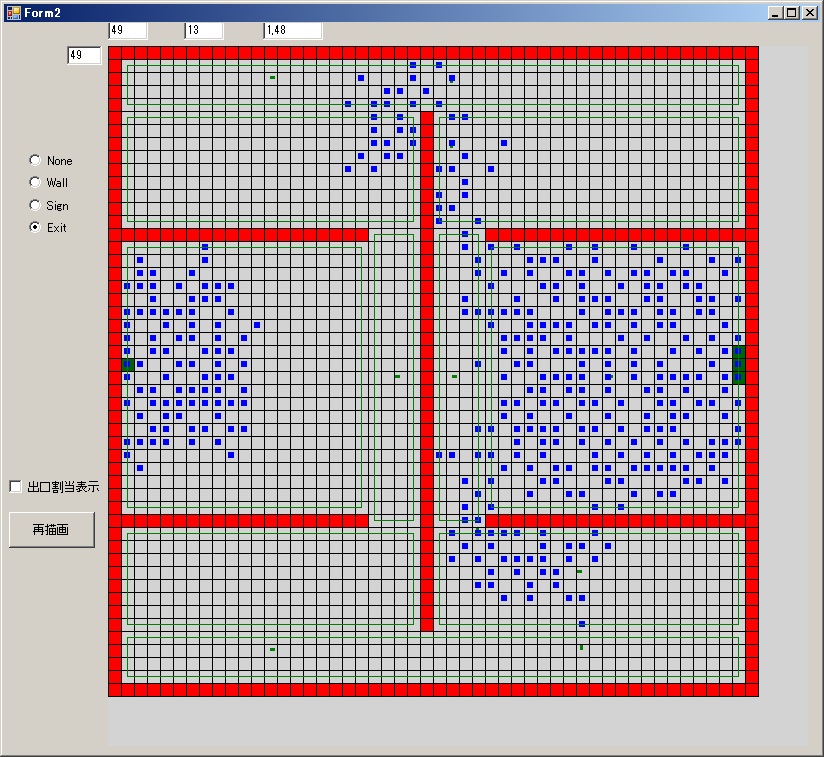Click green sign marker in bottom-left corridor
824x757 pixels.
[x=272, y=649]
